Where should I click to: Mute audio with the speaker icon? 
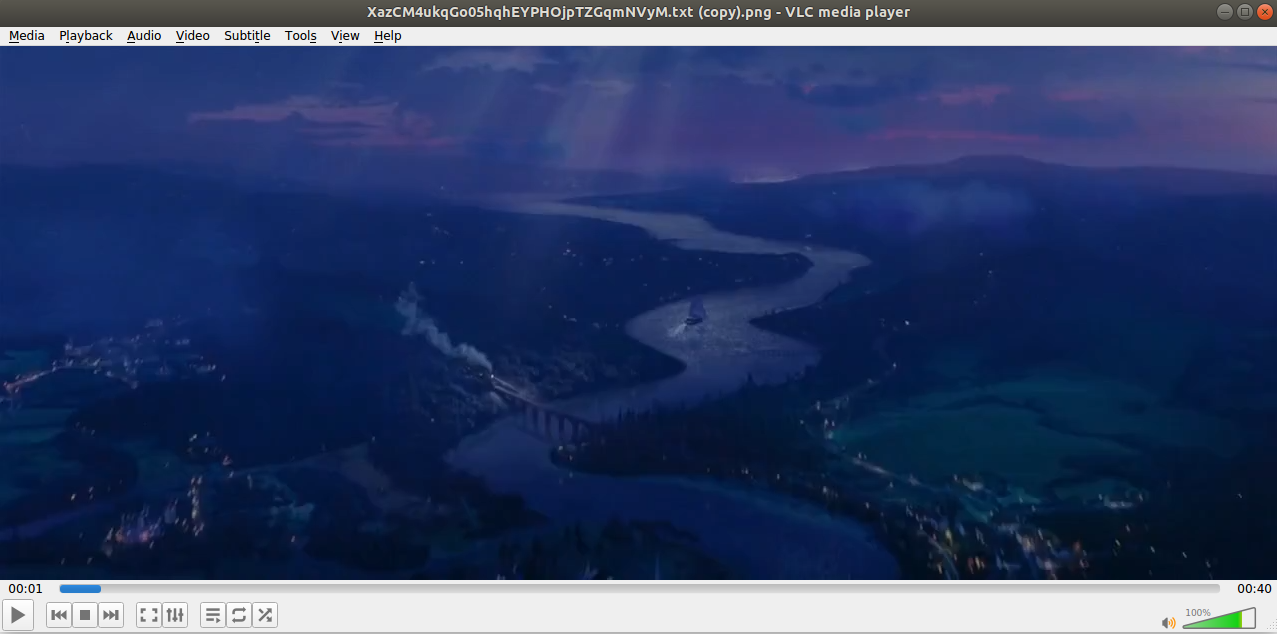[x=1169, y=622]
